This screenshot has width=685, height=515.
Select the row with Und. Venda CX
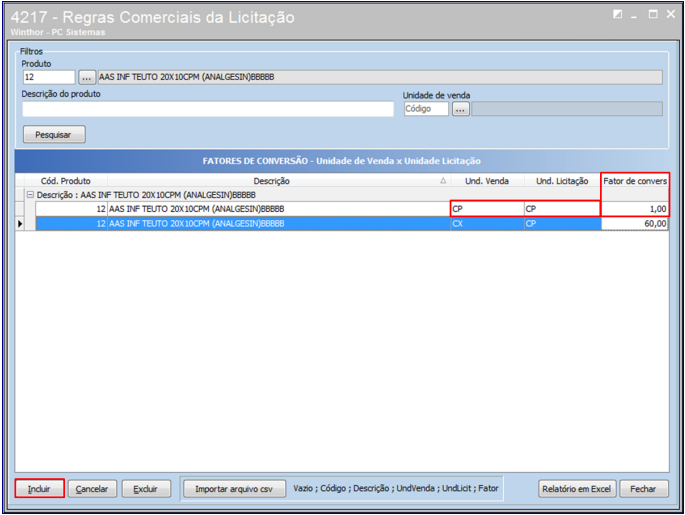[x=352, y=224]
